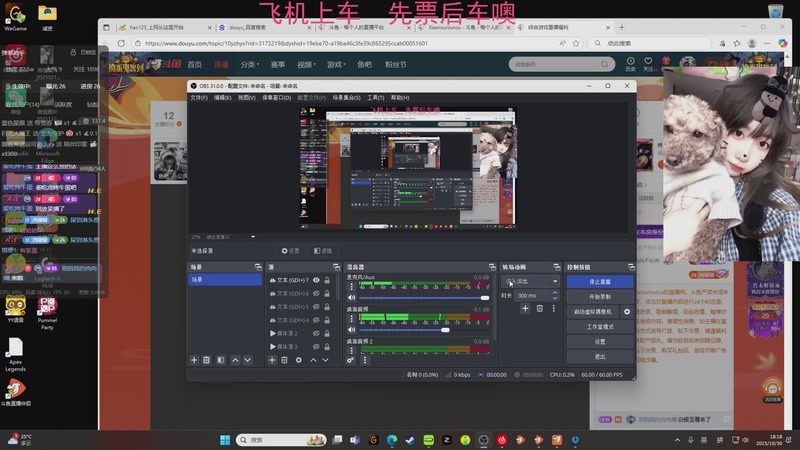The width and height of the screenshot is (800, 450).
Task: Add a new source in Sources panel
Action: point(272,360)
